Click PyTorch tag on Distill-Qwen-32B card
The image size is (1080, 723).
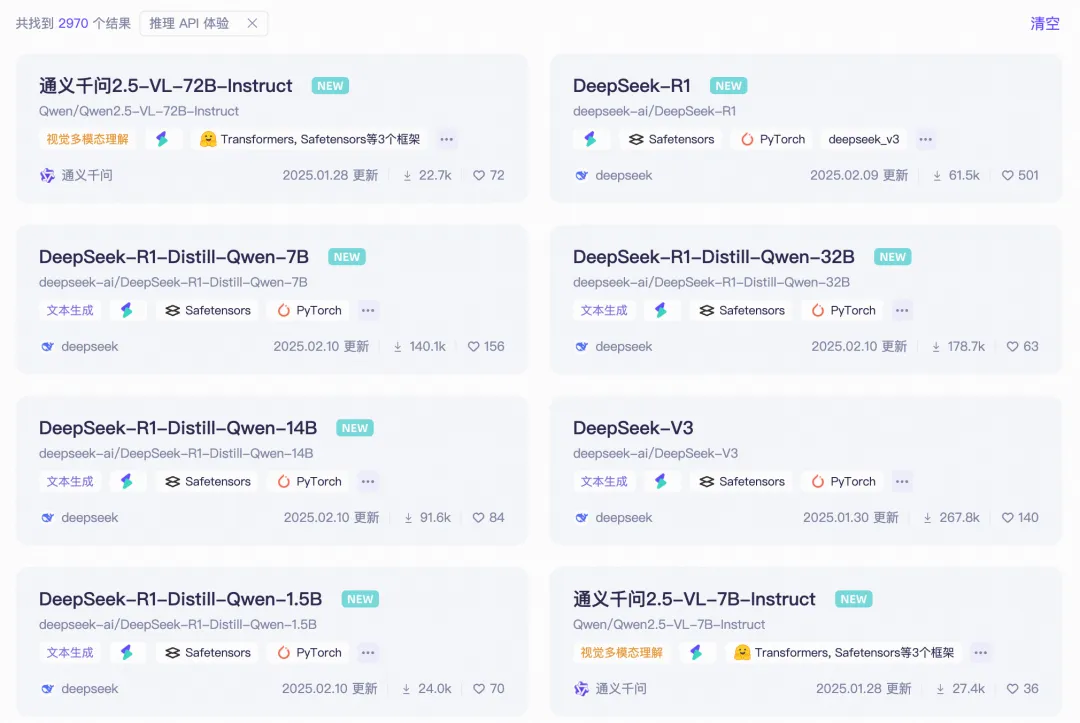[x=843, y=311]
